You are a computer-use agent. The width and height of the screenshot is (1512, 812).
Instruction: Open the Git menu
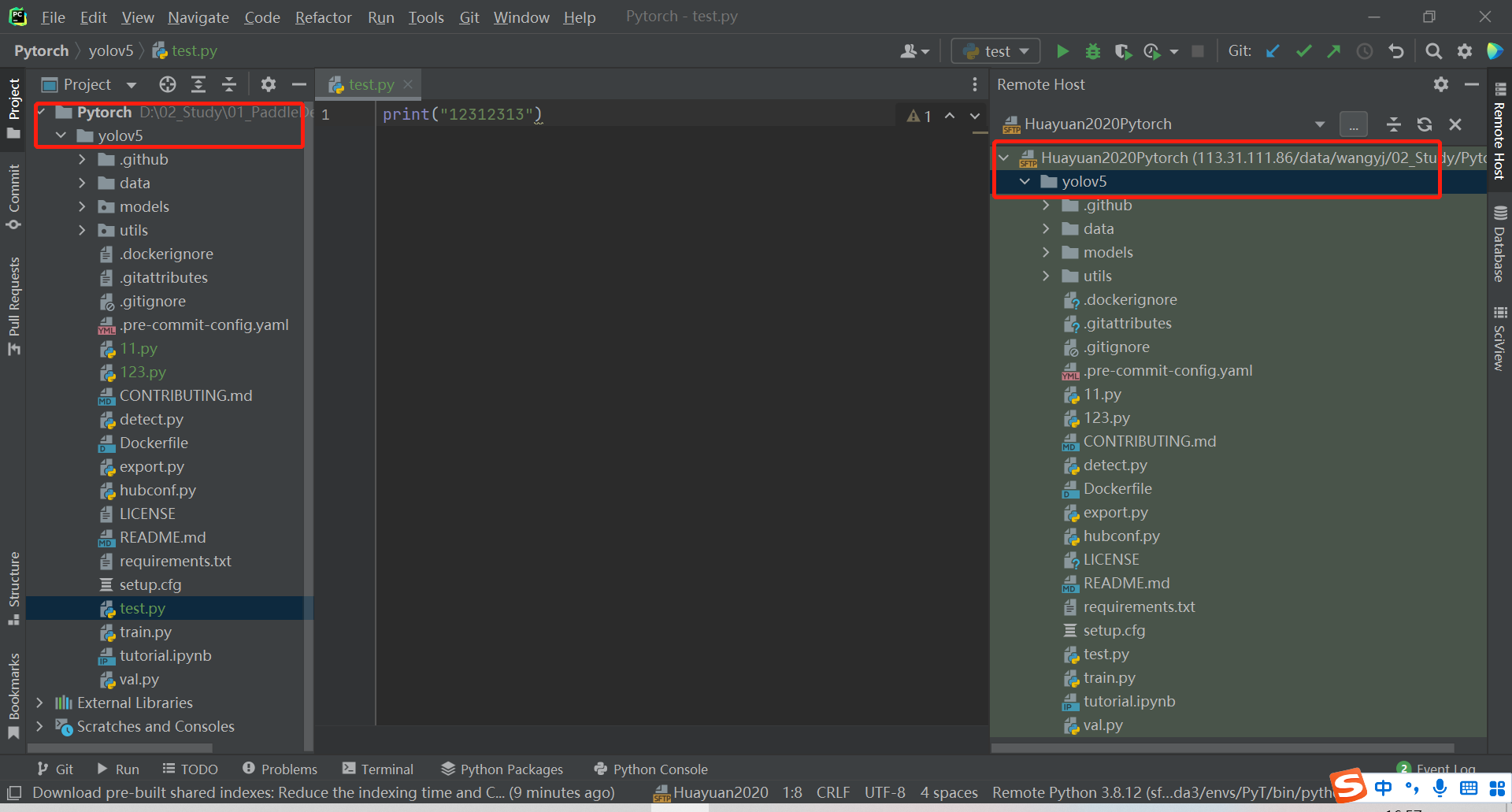(x=469, y=17)
